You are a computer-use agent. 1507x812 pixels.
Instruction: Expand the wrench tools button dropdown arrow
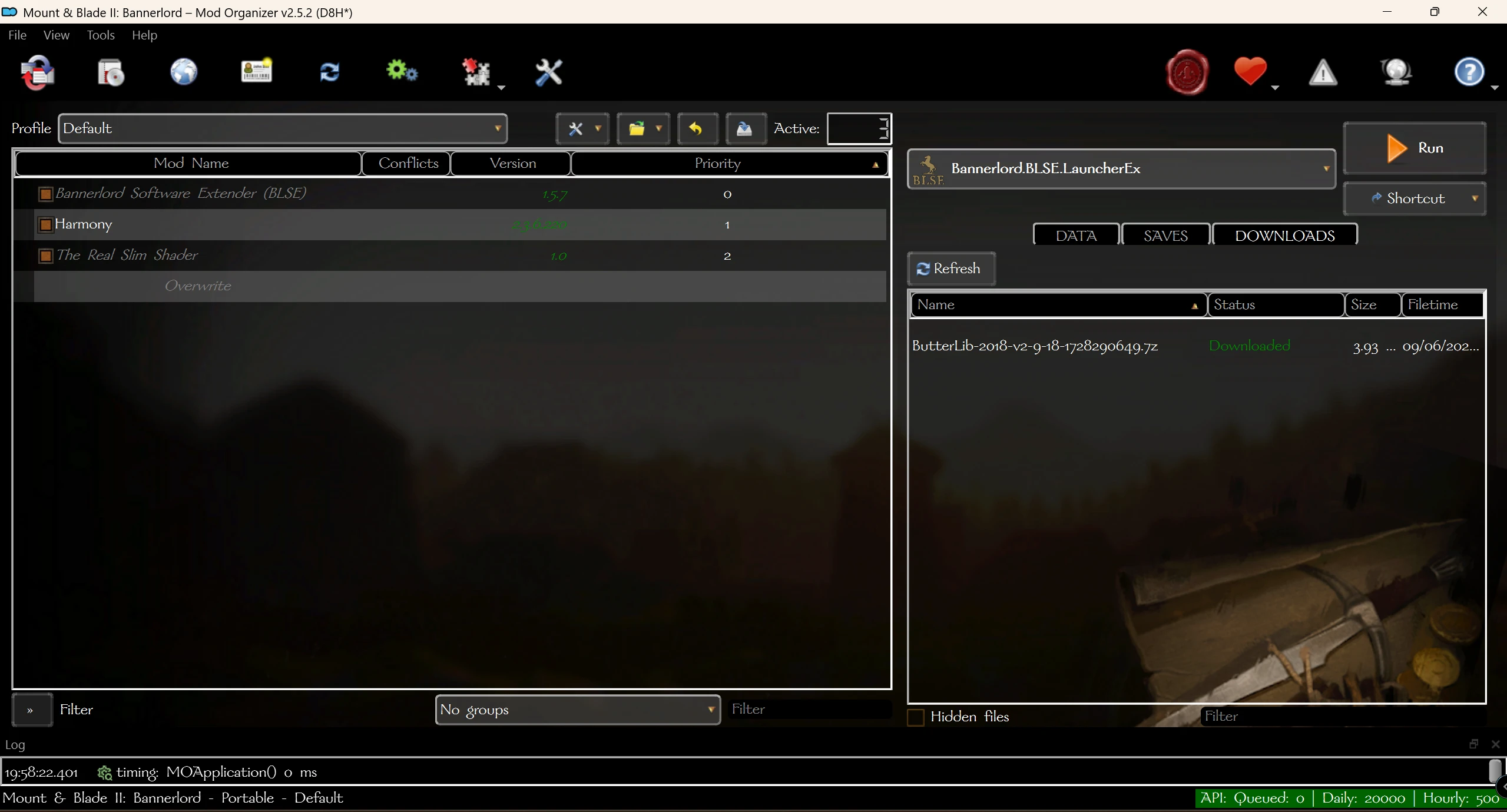click(598, 129)
